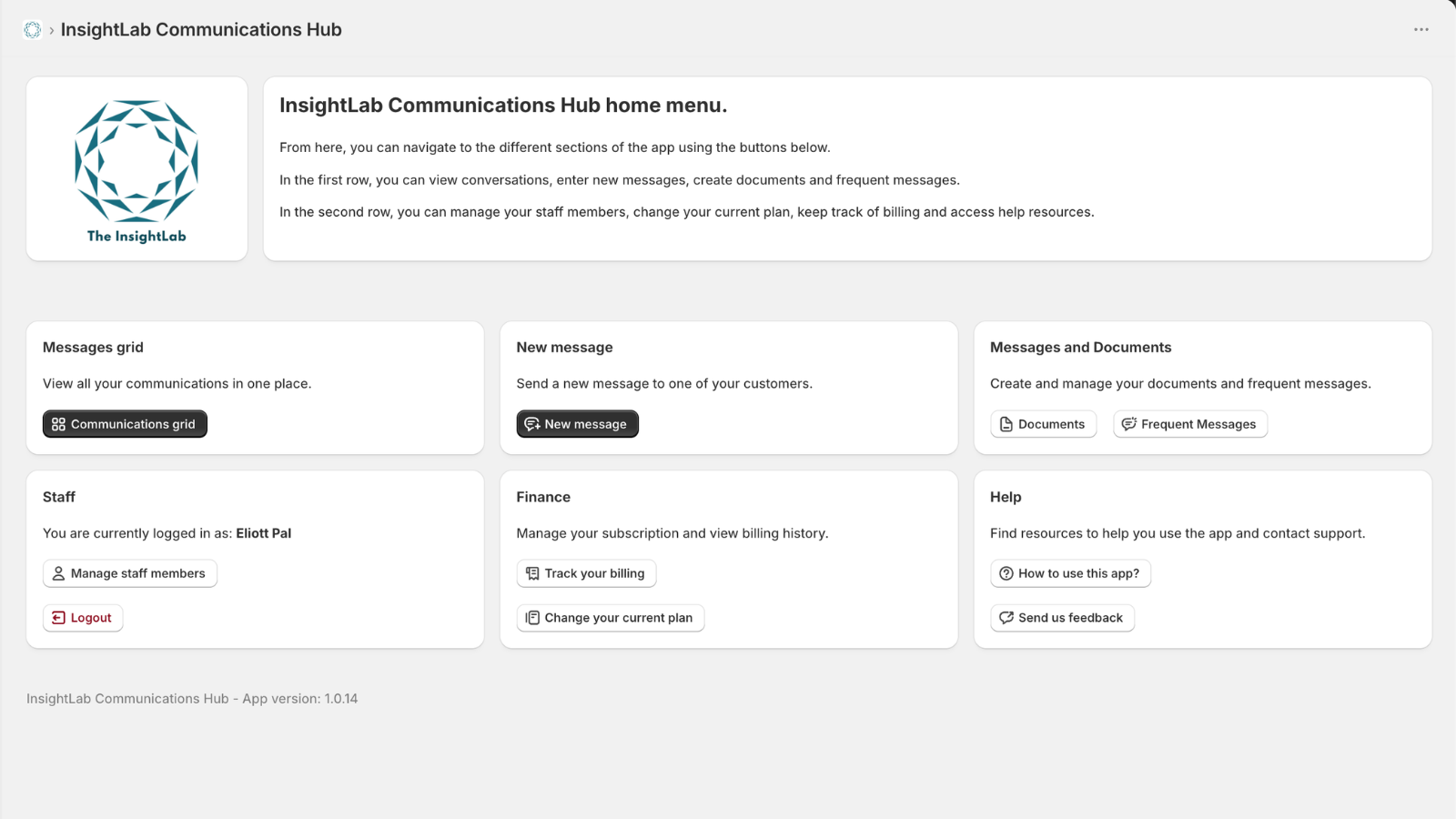Click the 'New message' card heading
The width and height of the screenshot is (1456, 819).
click(564, 348)
